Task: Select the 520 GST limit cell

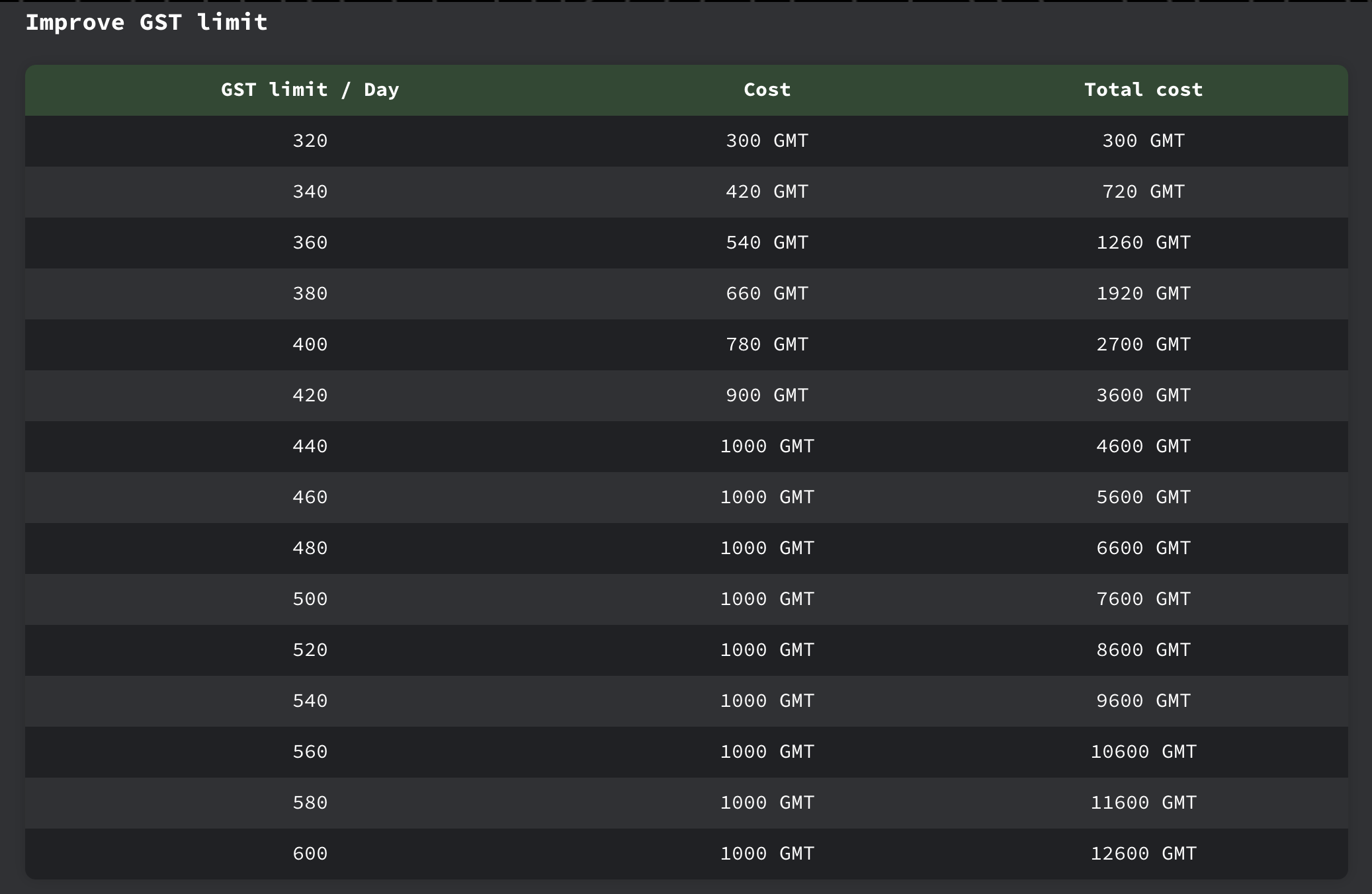Action: pyautogui.click(x=310, y=650)
